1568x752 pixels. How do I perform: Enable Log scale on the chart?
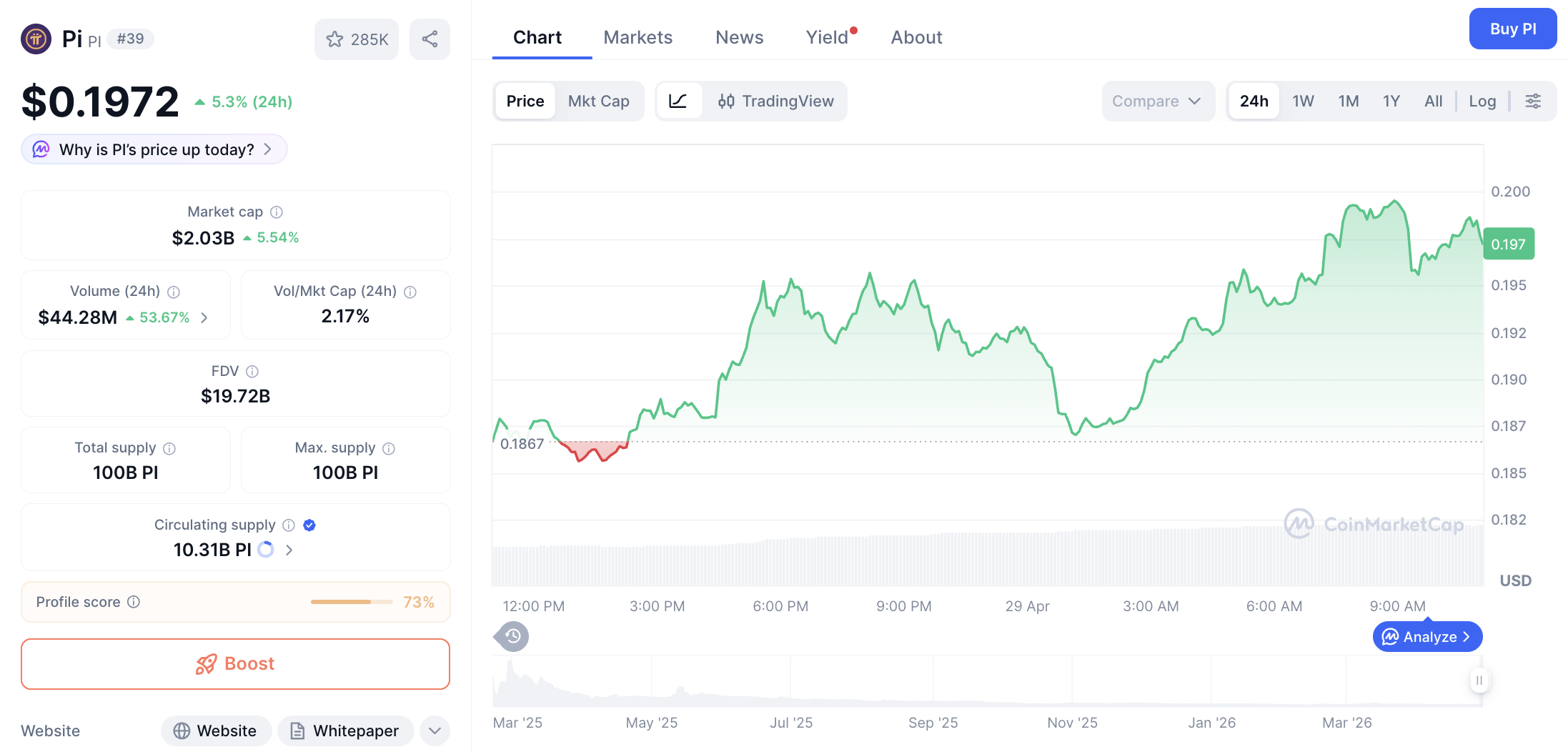coord(1483,101)
